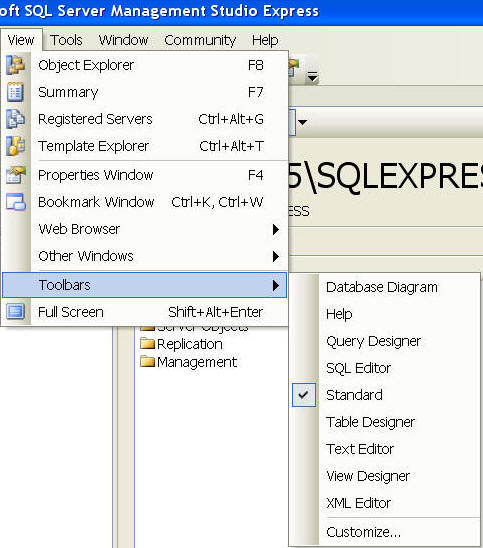Choose Bookmark Window menu entry
This screenshot has height=548, width=483.
tap(144, 202)
